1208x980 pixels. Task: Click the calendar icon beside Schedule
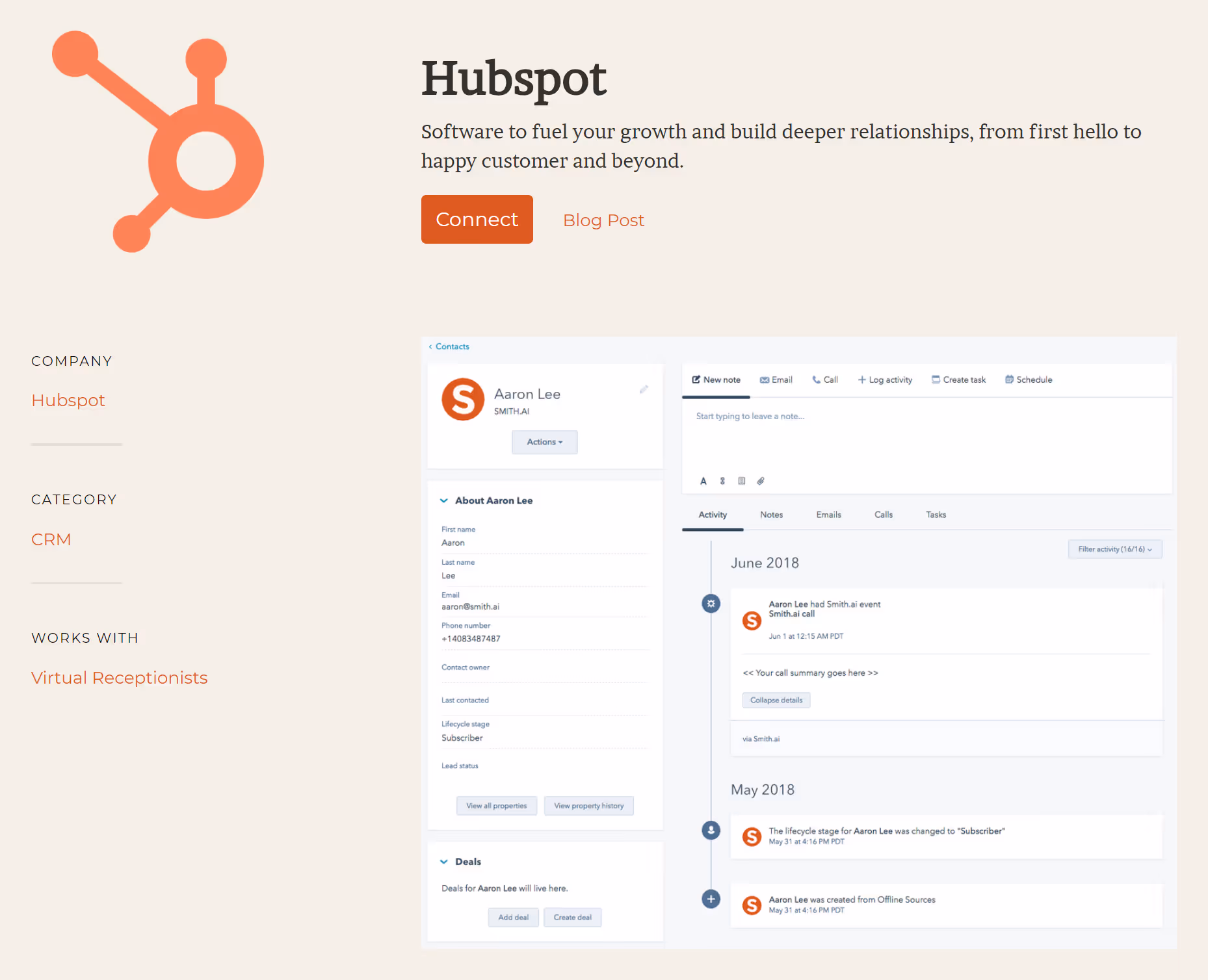tap(1010, 380)
